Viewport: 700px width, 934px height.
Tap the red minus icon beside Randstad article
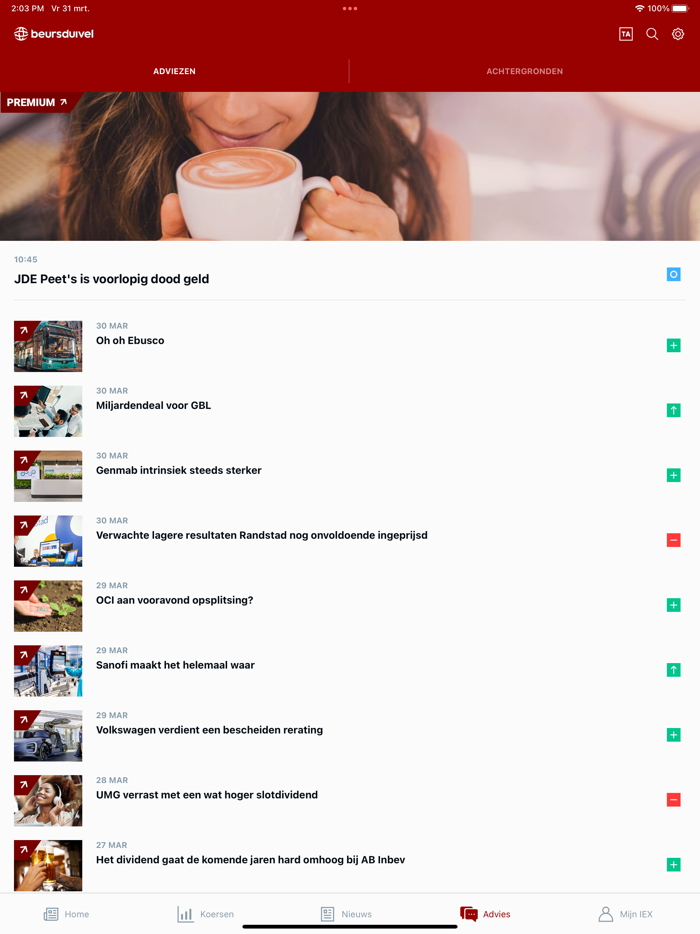[x=673, y=540]
